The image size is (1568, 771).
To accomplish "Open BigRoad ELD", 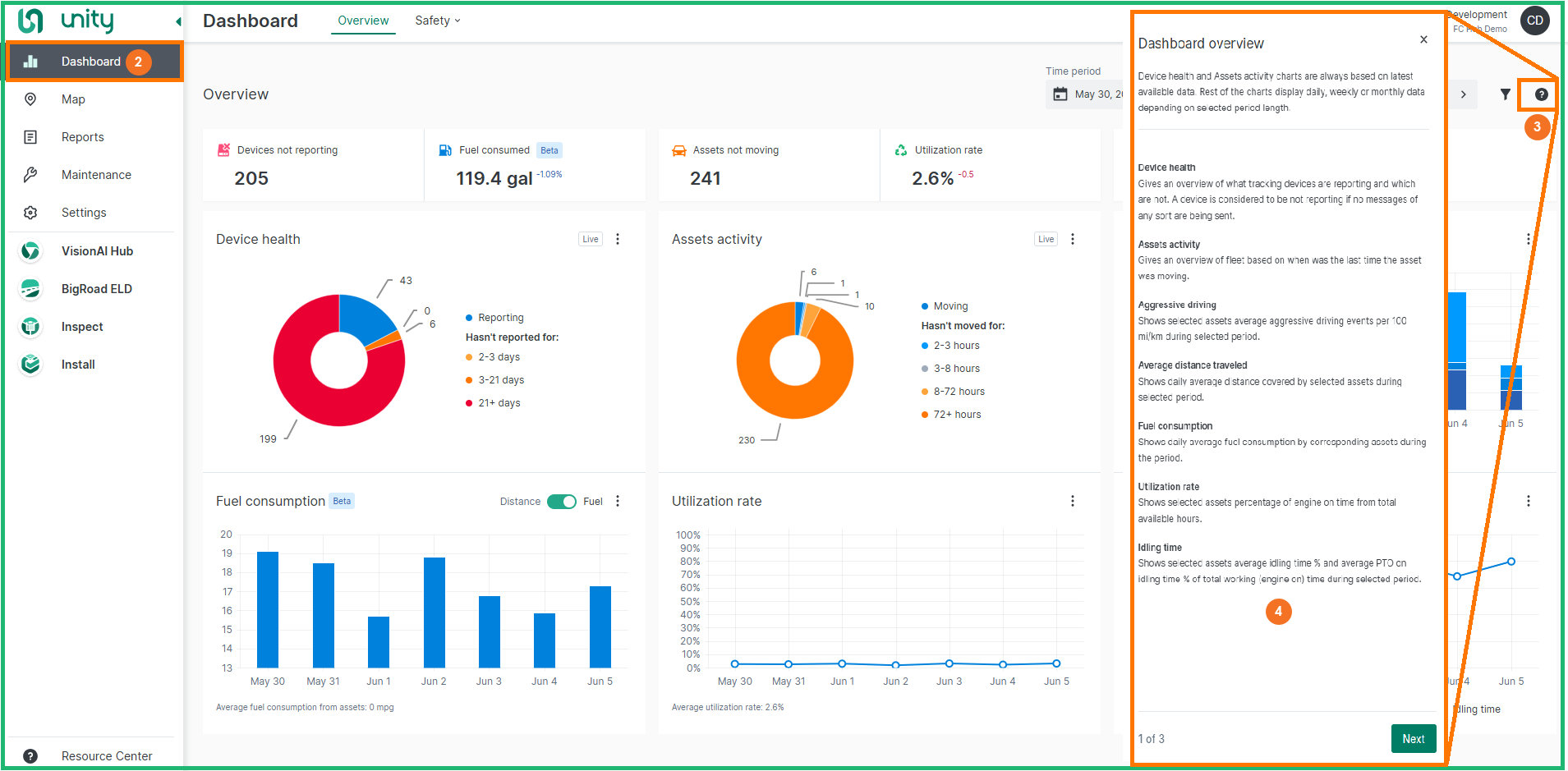I will 96,288.
